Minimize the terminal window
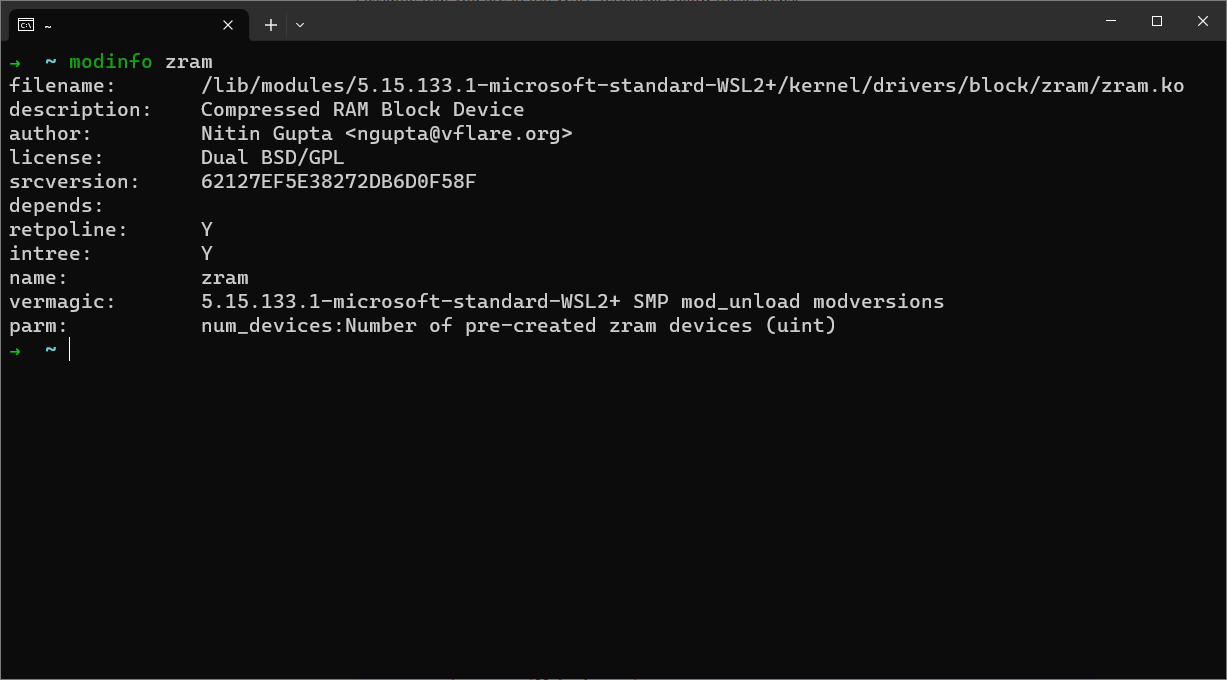The image size is (1227, 680). point(1111,21)
